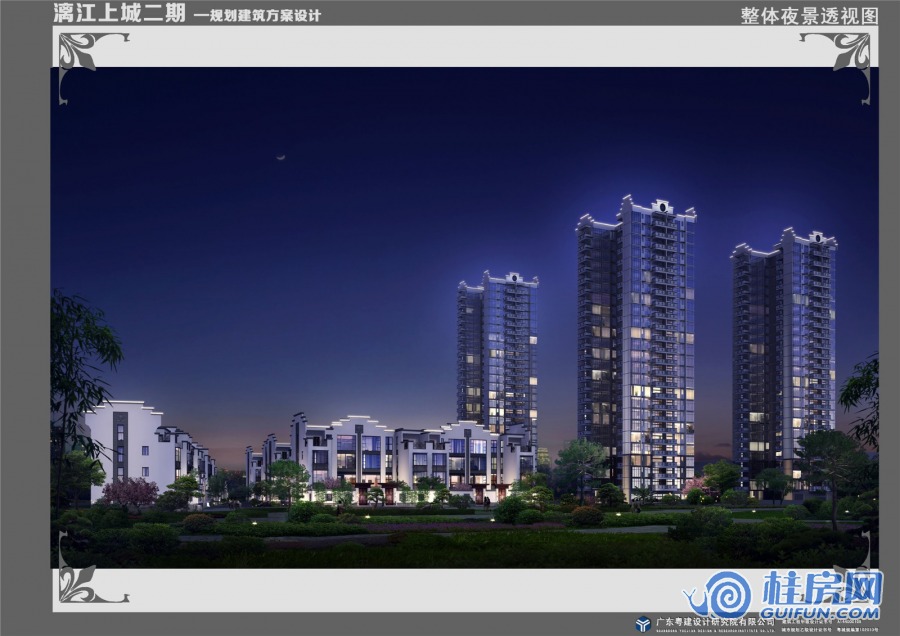The width and height of the screenshot is (900, 636).
Task: Click the round emblem atop the left tower
Action: tap(511, 276)
